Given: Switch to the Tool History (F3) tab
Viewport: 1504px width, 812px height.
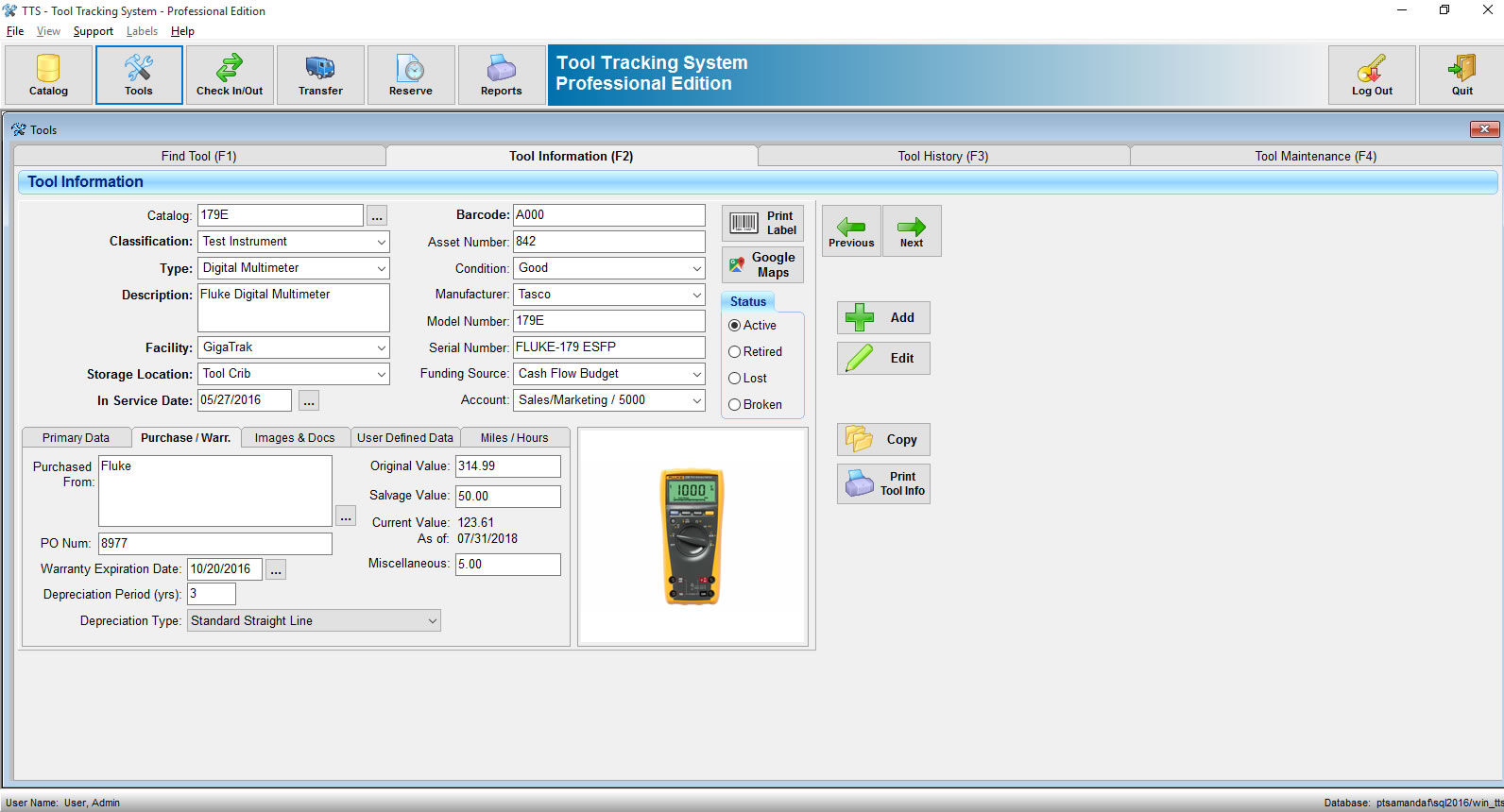Looking at the screenshot, I should 944,156.
